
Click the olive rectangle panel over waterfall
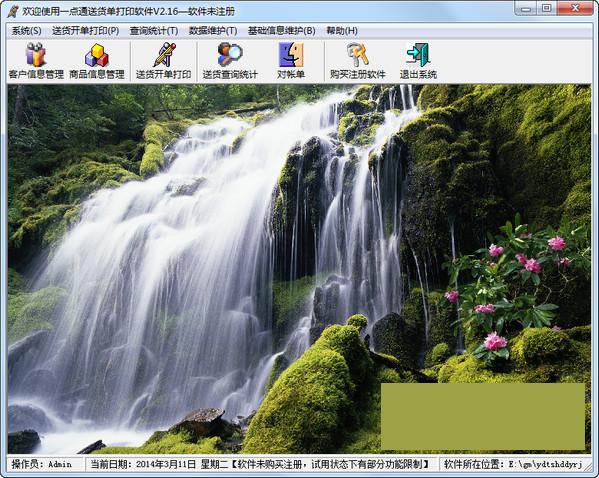pyautogui.click(x=483, y=416)
